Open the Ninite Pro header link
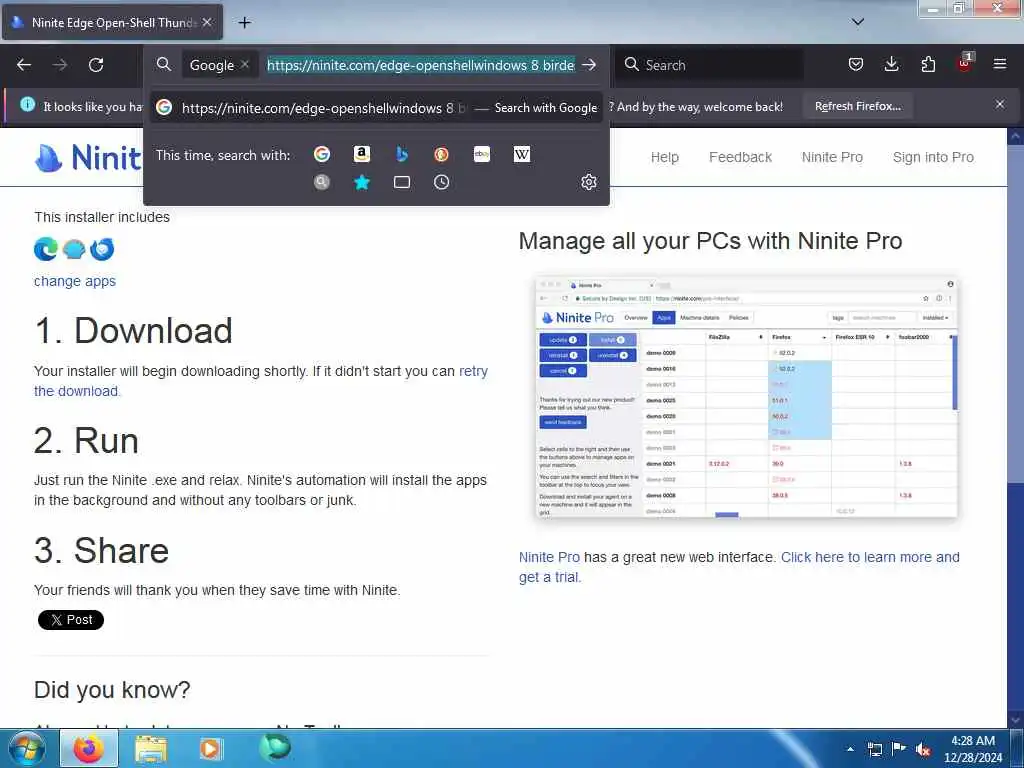 point(832,157)
